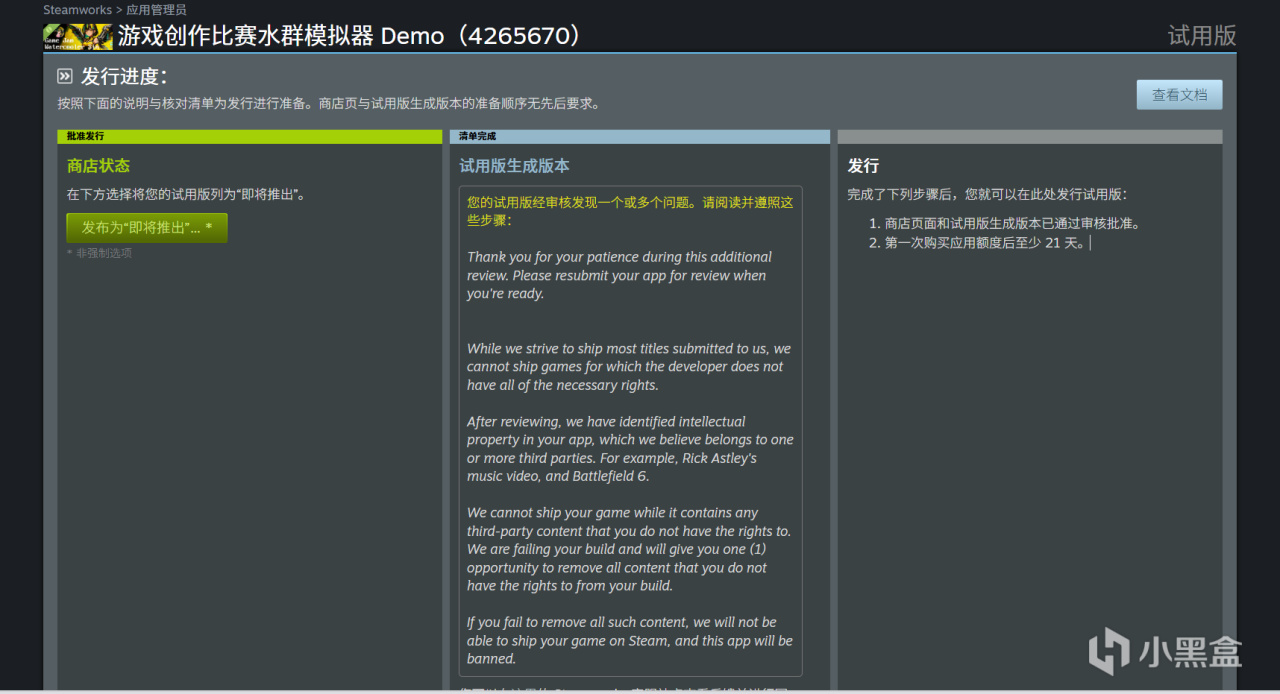This screenshot has width=1280, height=694.
Task: Collapse the 发行进度 section arrow icon
Action: coord(65,76)
